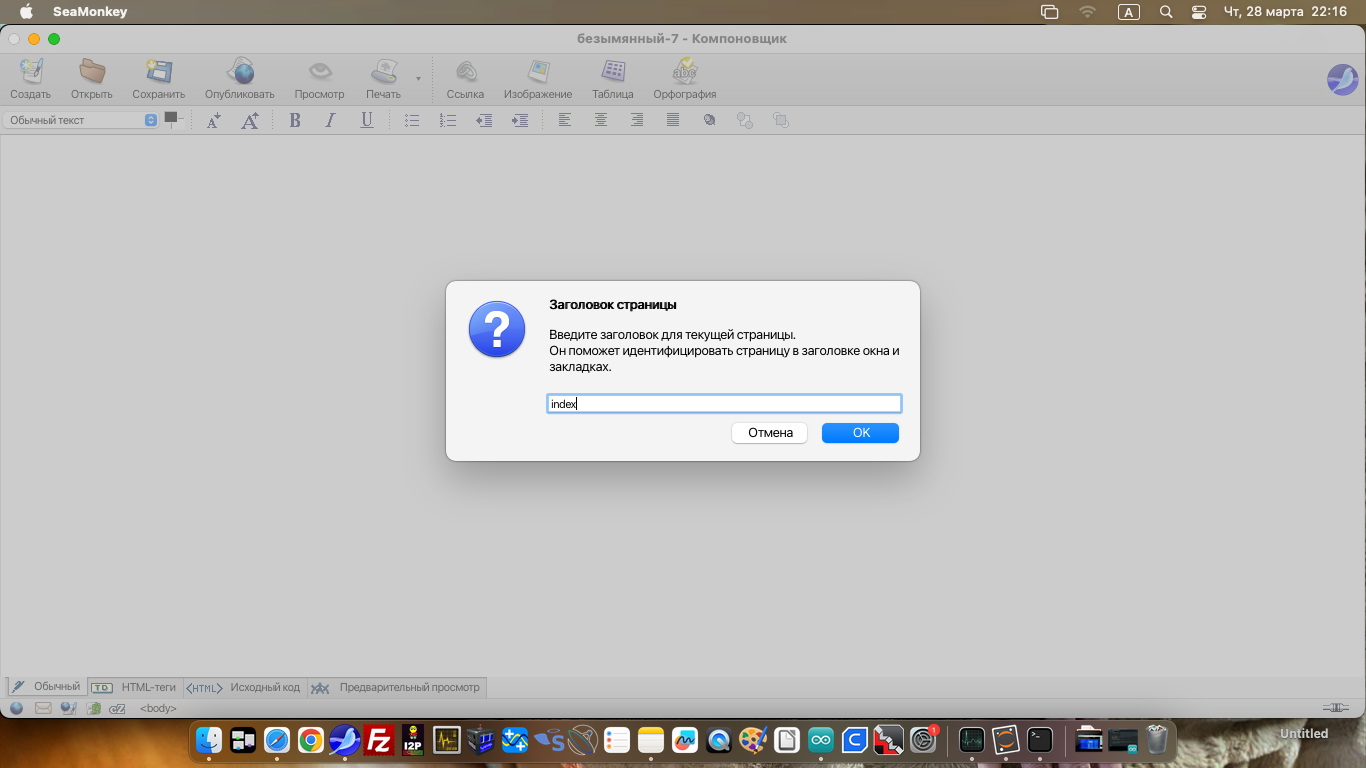This screenshot has width=1366, height=768.
Task: Click the Ссылка (Link) toolbar icon
Action: (465, 72)
